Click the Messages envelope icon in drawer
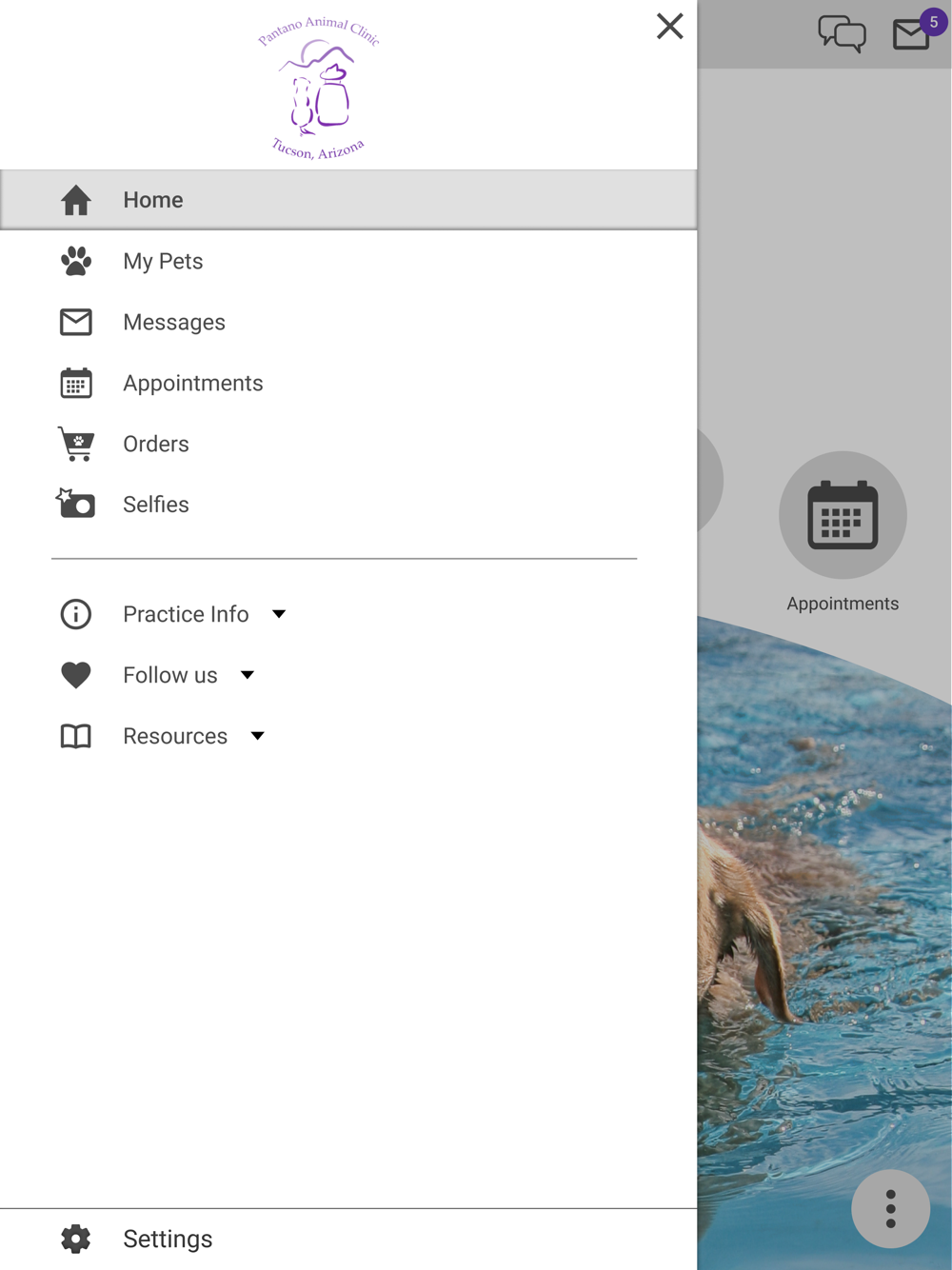952x1270 pixels. coord(76,322)
